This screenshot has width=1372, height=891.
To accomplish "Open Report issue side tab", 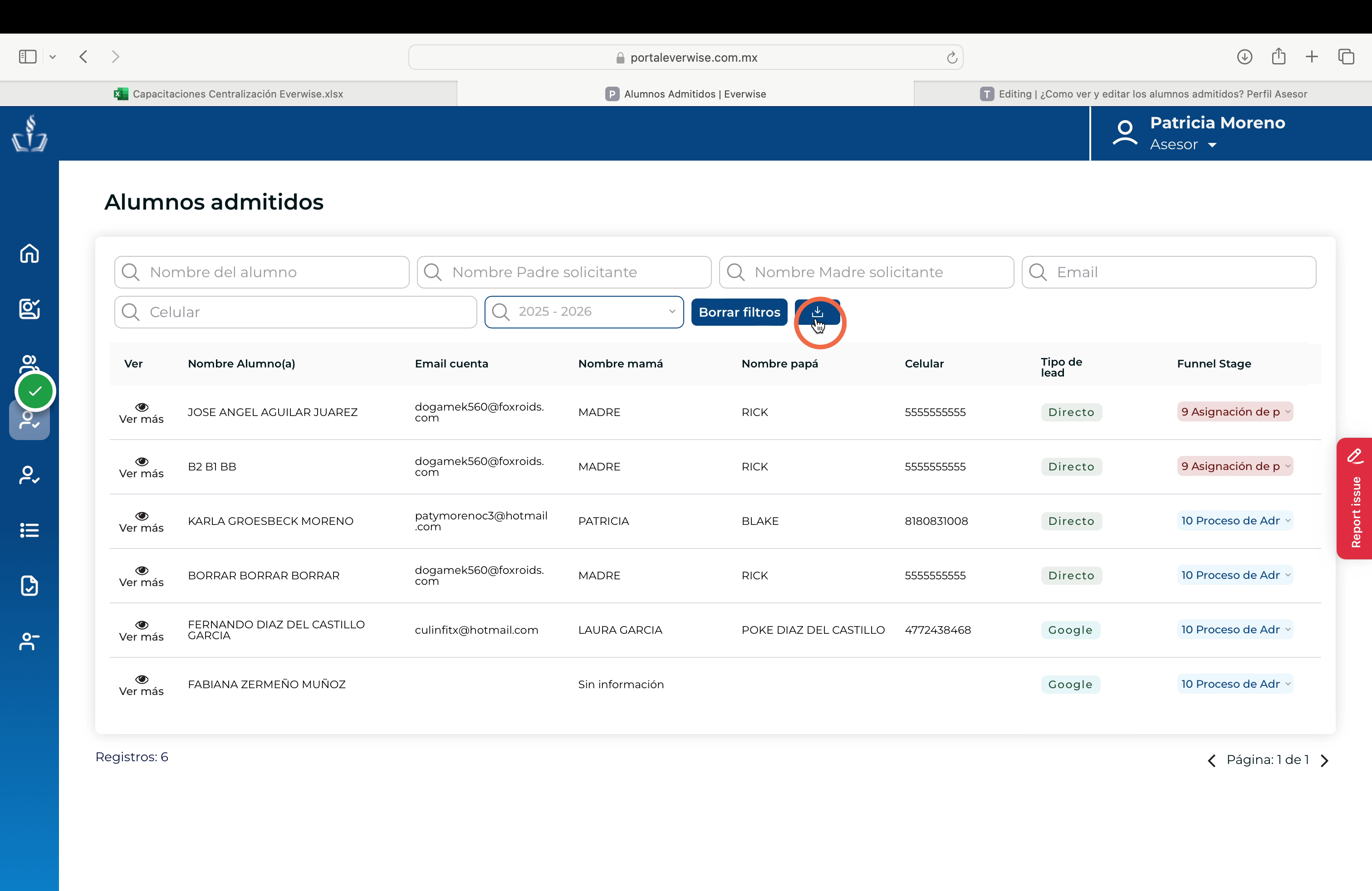I will 1355,499.
